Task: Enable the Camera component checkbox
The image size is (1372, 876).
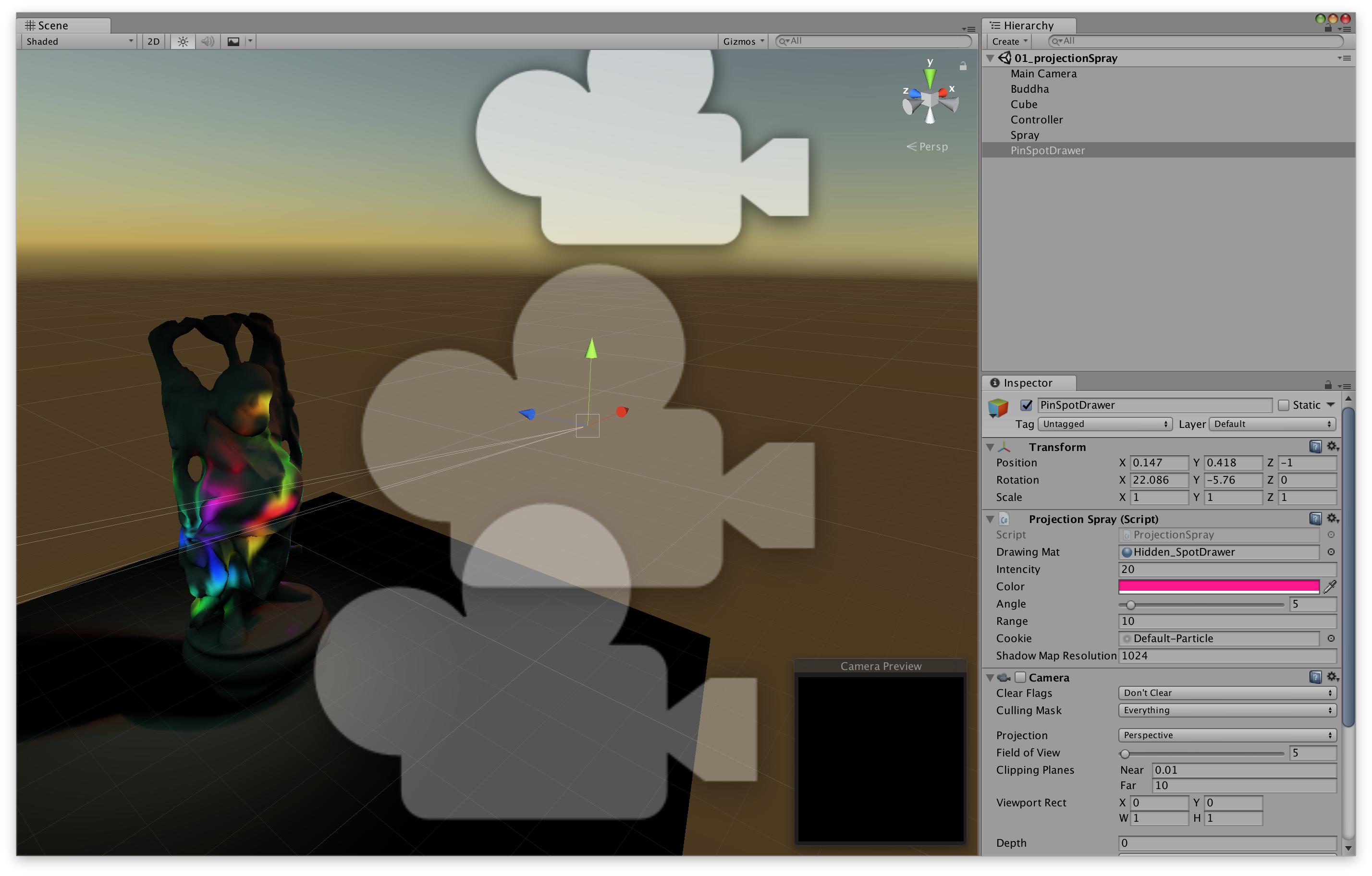Action: pyautogui.click(x=1020, y=677)
